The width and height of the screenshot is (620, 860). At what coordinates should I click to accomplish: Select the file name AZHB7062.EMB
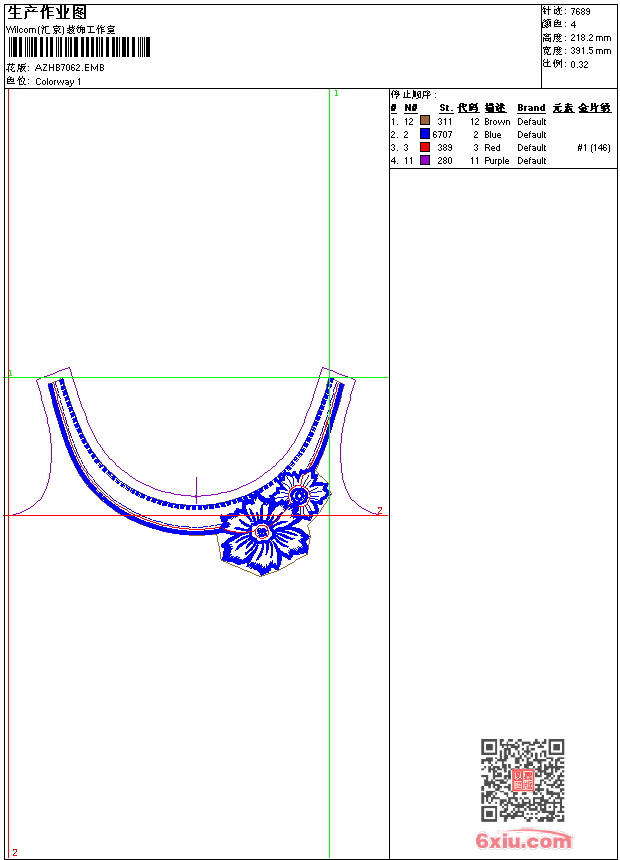[70, 68]
